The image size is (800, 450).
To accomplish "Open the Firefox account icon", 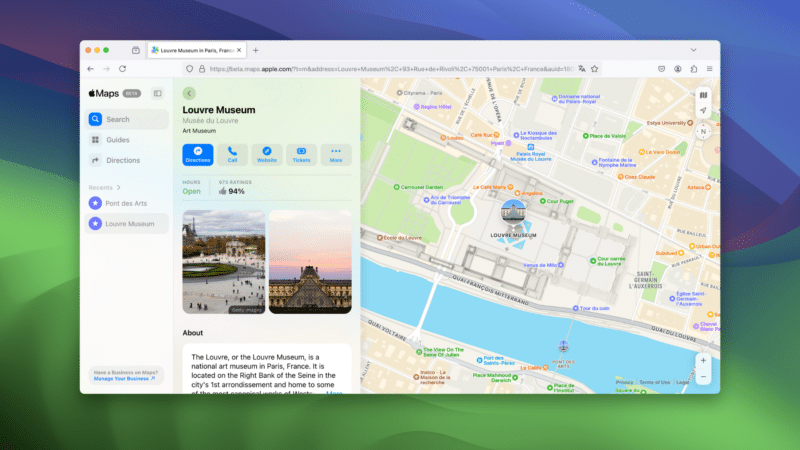I will pos(678,69).
